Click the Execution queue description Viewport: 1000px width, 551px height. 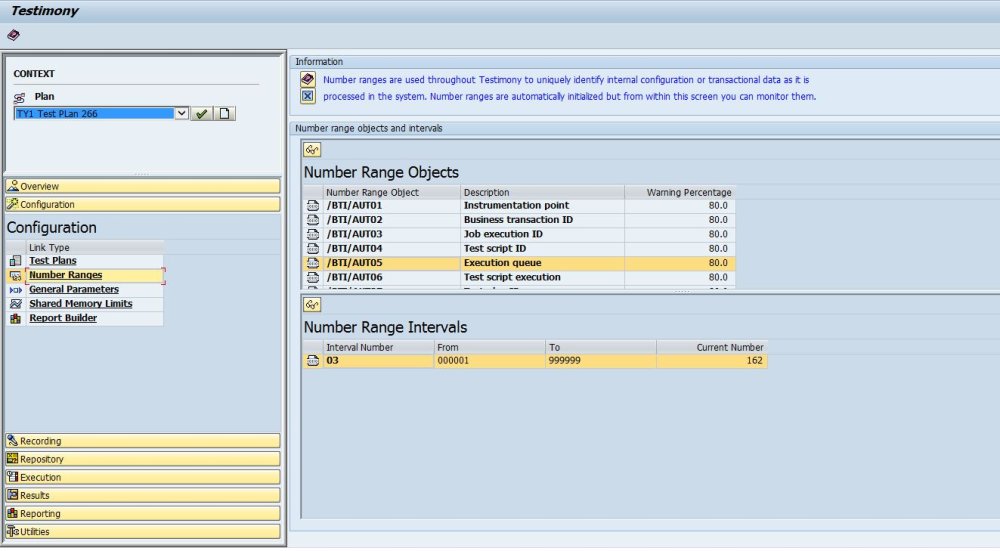pyautogui.click(x=503, y=263)
